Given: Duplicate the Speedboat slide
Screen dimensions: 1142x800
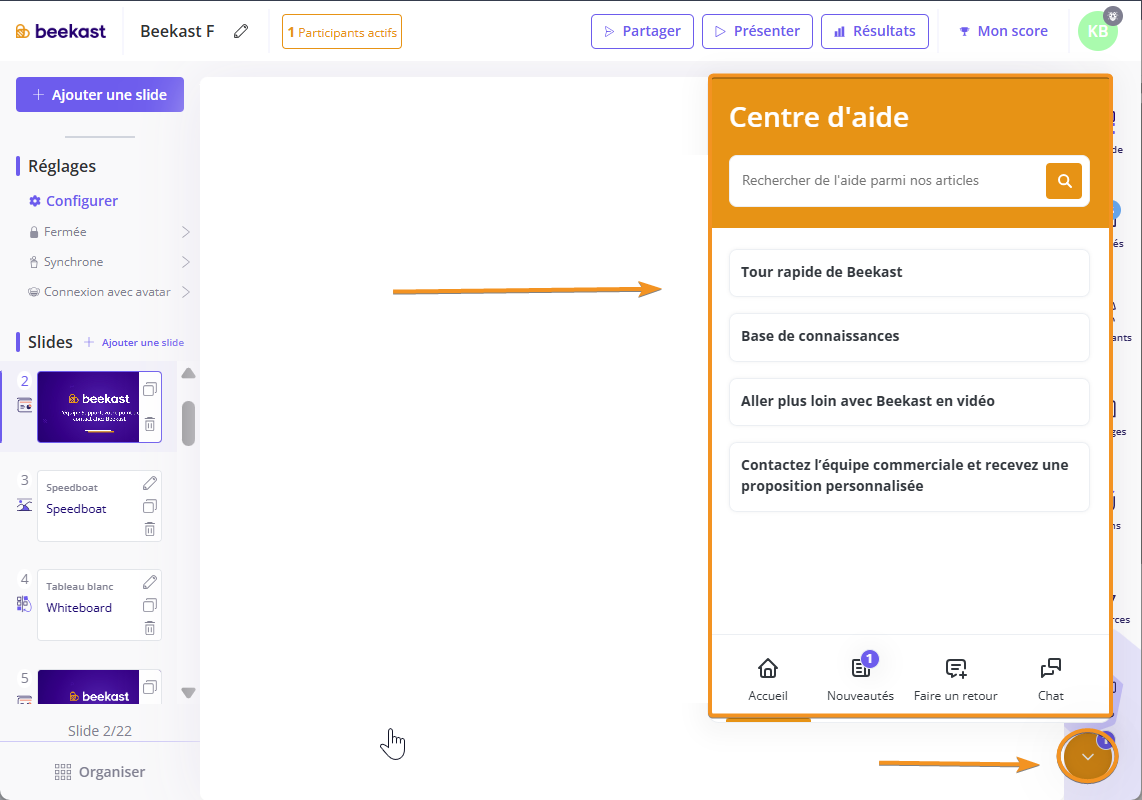Looking at the screenshot, I should tap(149, 506).
